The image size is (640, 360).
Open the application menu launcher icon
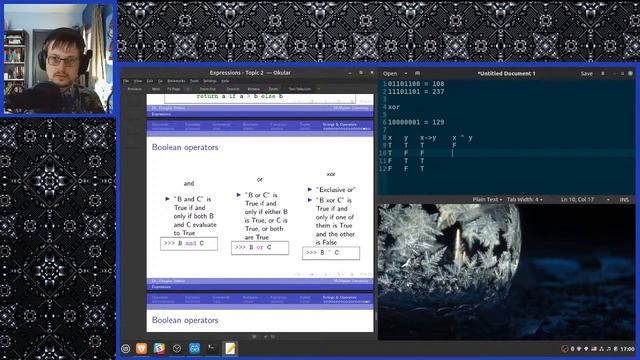click(x=126, y=348)
